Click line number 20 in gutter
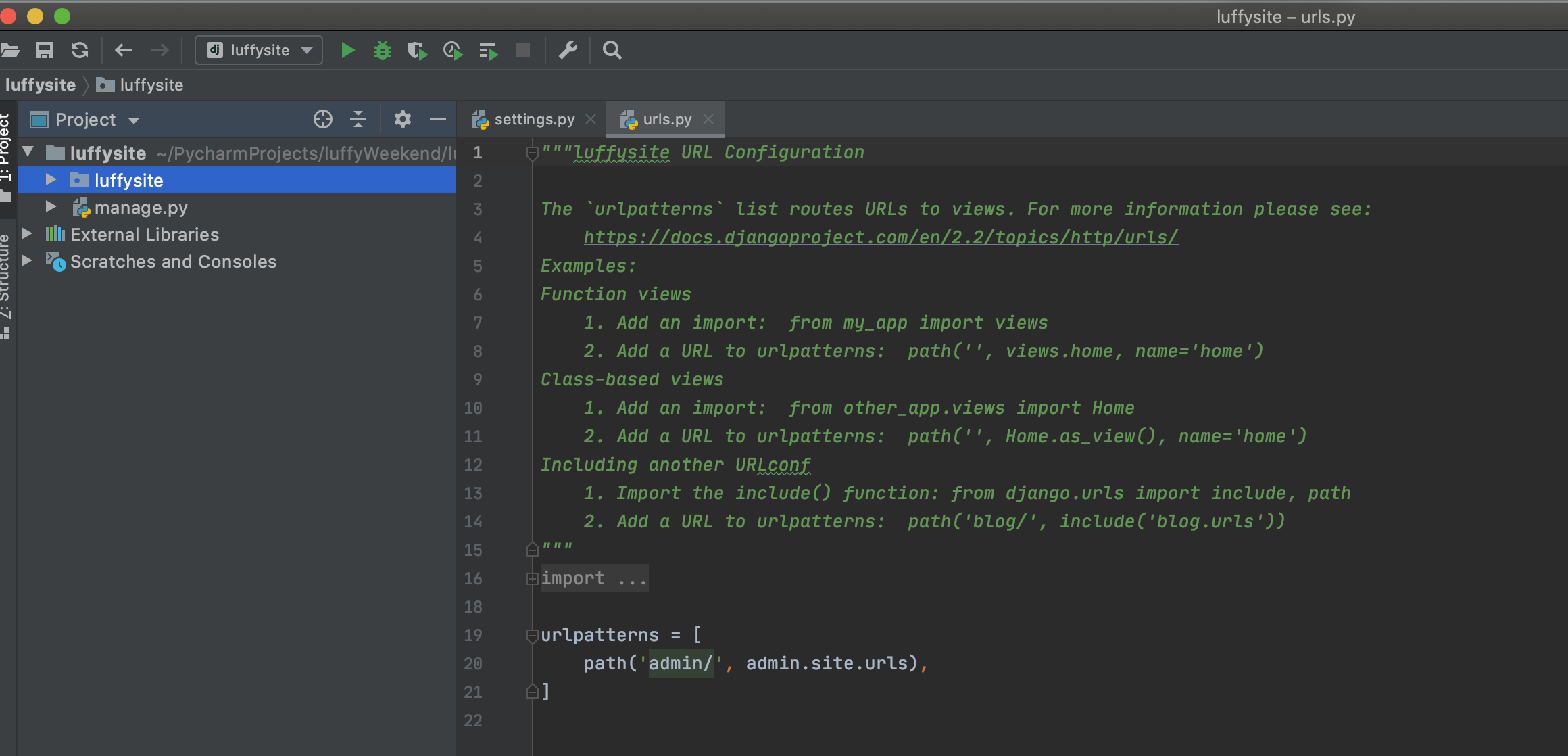This screenshot has height=756, width=1568. click(x=473, y=664)
